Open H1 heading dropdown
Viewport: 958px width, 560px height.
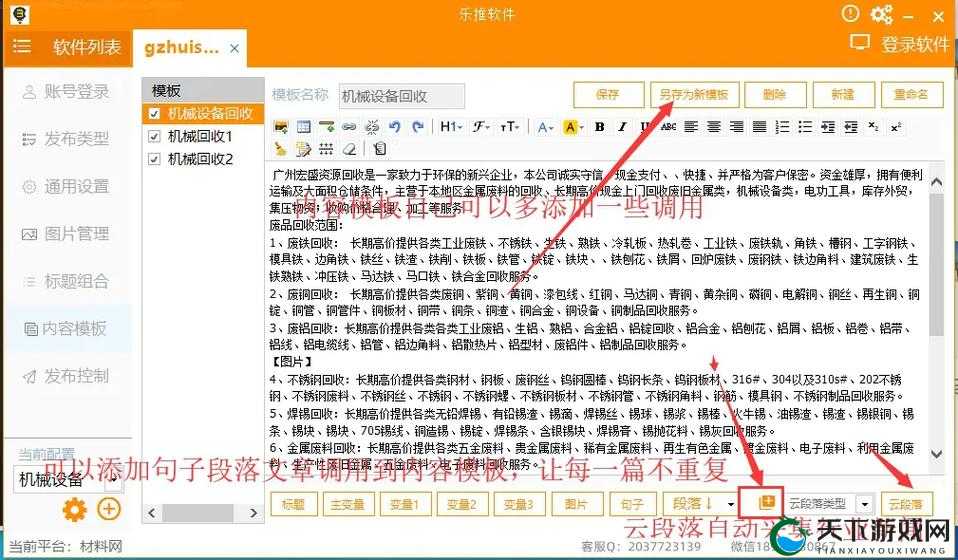[451, 126]
